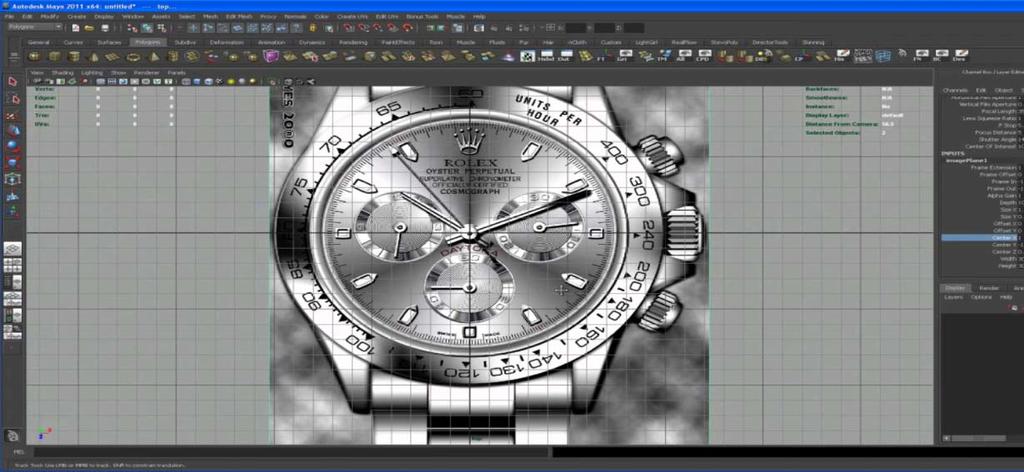Click the Holed shelf button

click(545, 57)
